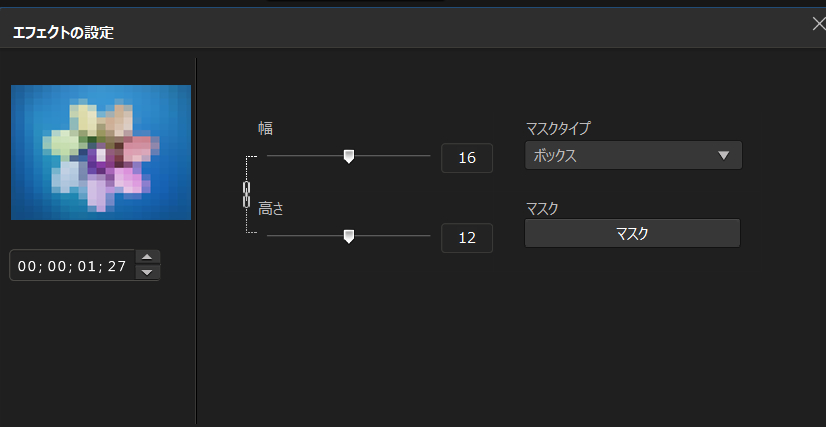This screenshot has height=427, width=826.
Task: Decrease timecode with the down arrow
Action: pos(148,272)
